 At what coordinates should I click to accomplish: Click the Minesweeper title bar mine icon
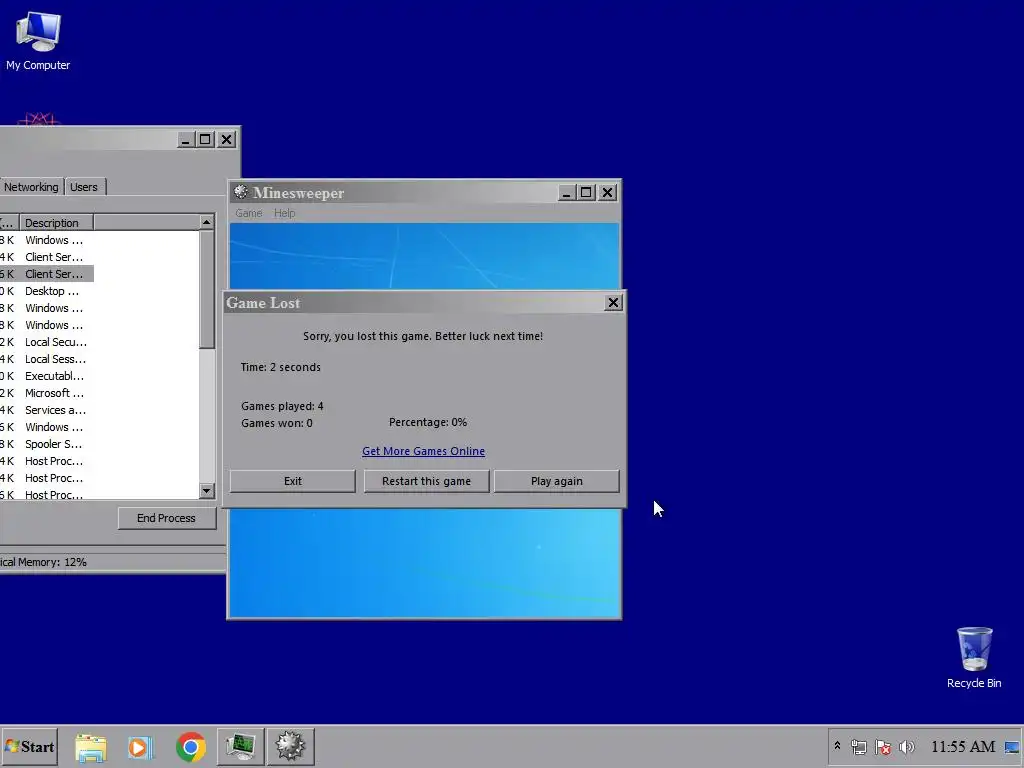(x=241, y=192)
